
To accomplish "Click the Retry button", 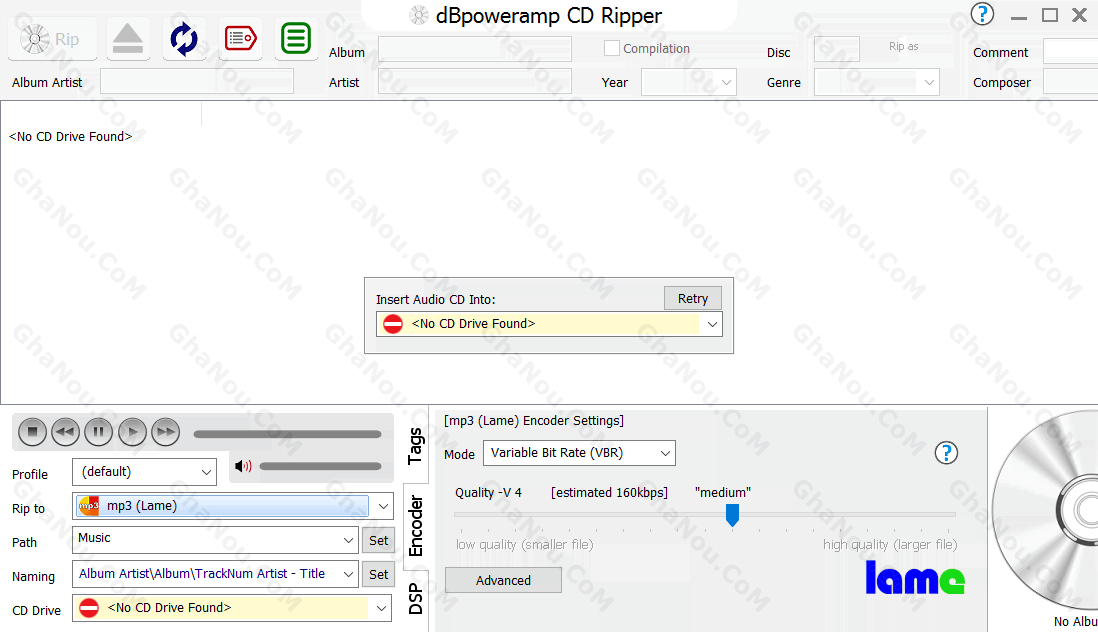I will [x=693, y=299].
